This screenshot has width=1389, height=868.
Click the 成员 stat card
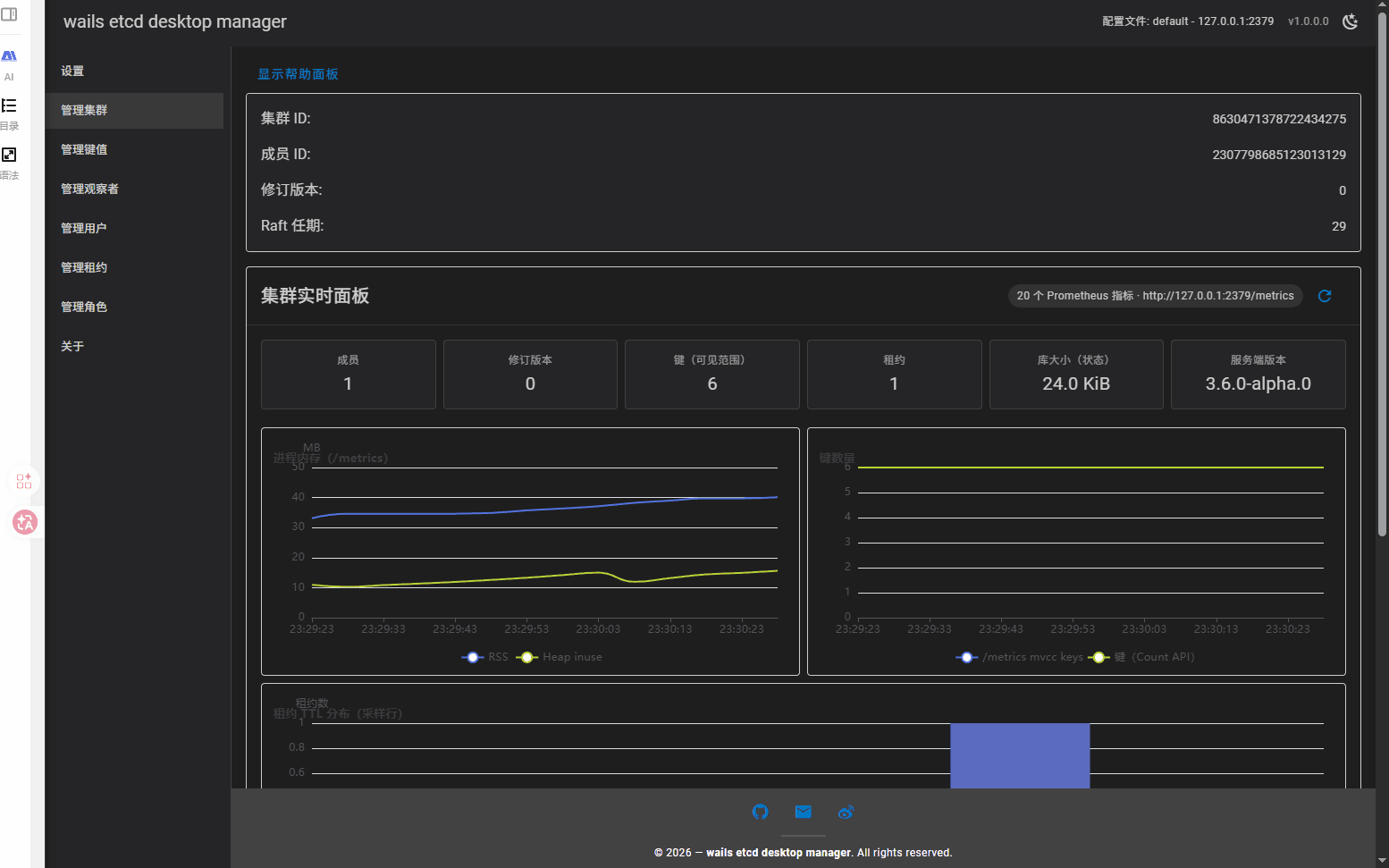tap(349, 375)
